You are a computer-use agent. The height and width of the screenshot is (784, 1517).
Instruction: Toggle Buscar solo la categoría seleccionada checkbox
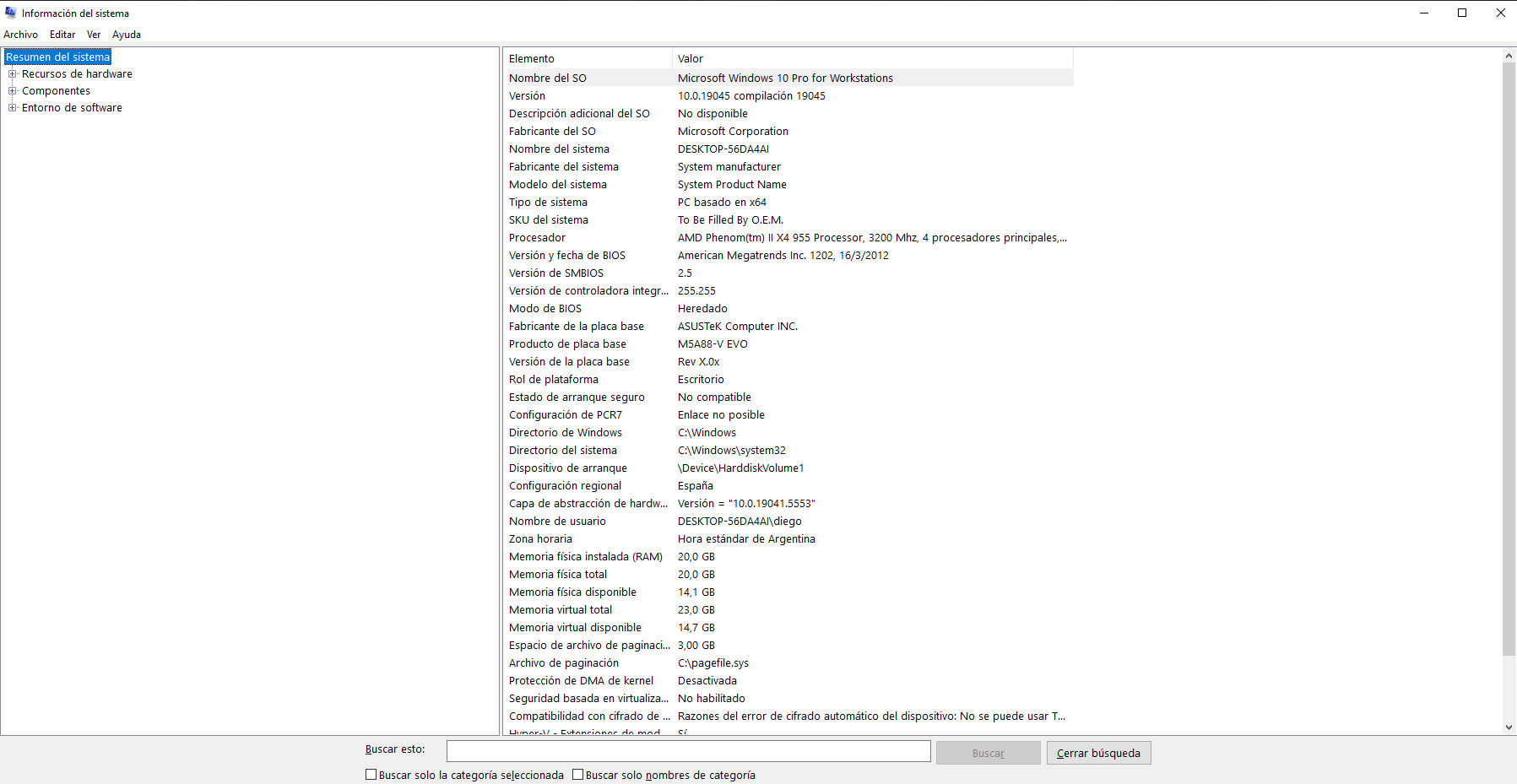371,774
